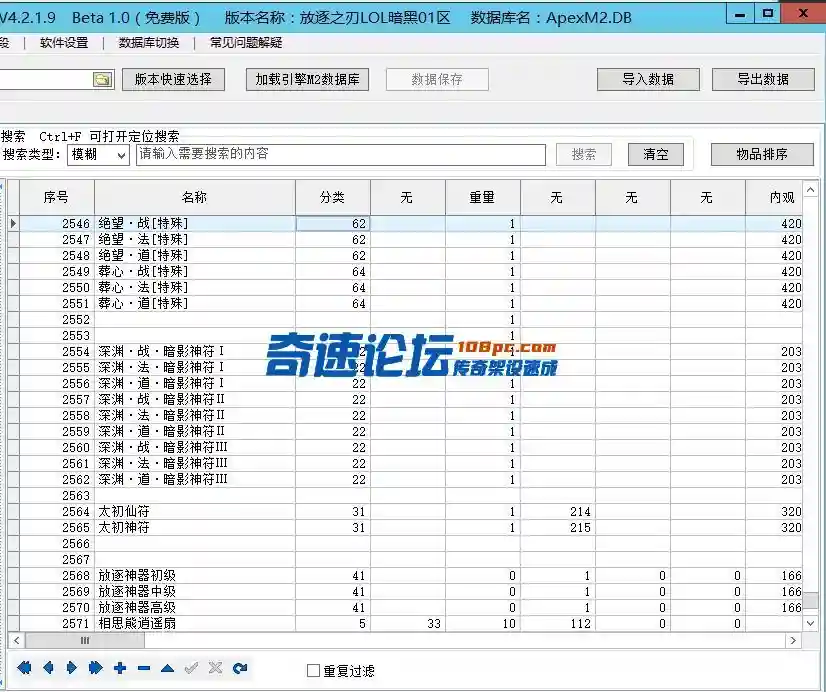The width and height of the screenshot is (826, 692).
Task: Select row 太初仙符
Action: (x=406, y=511)
